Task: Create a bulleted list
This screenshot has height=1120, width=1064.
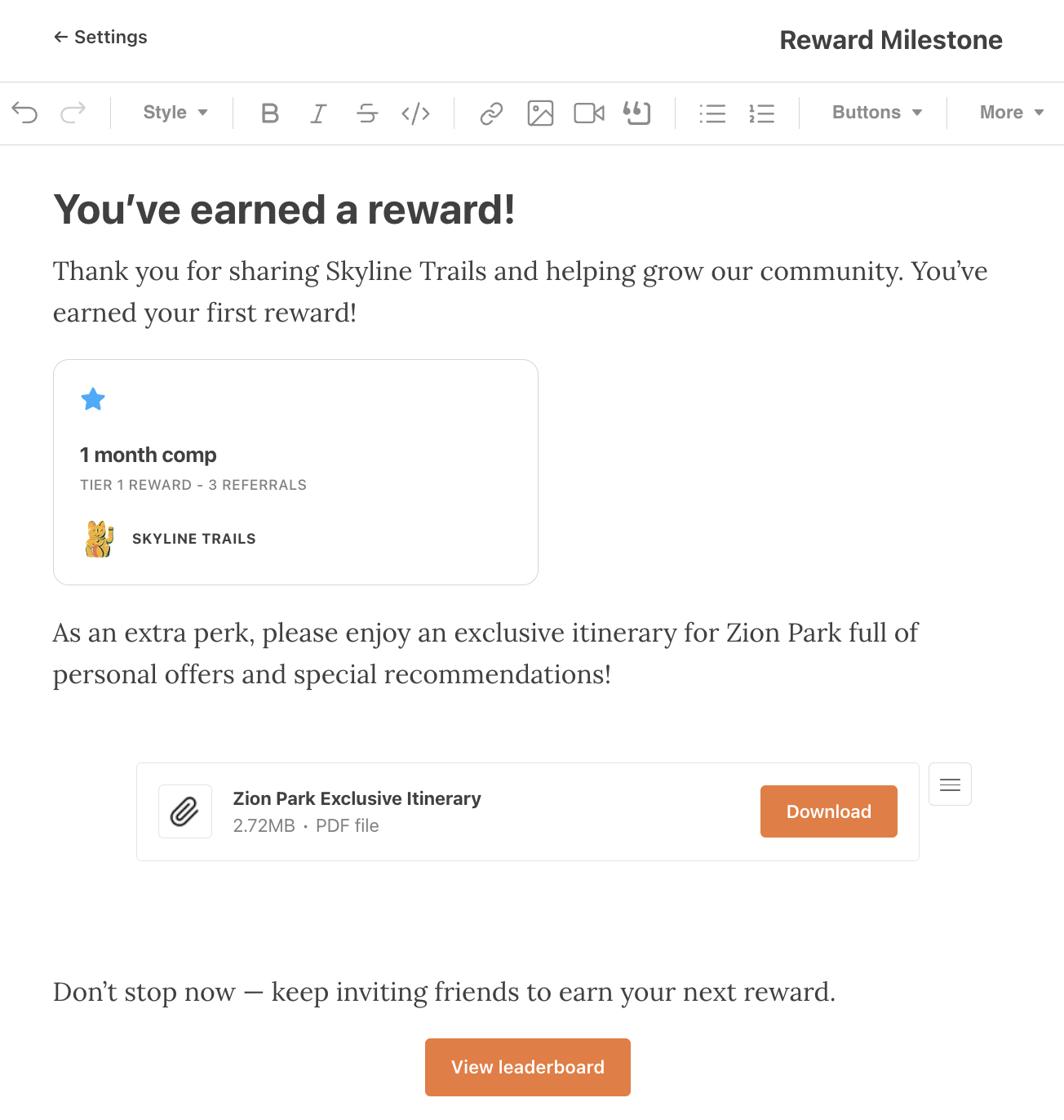Action: (712, 113)
